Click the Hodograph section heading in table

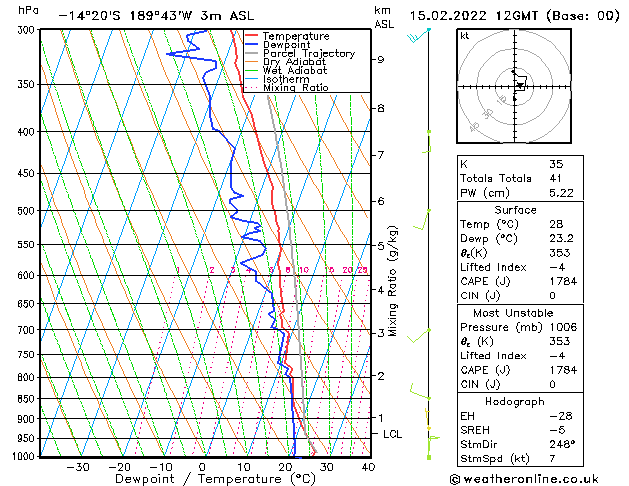click(515, 401)
